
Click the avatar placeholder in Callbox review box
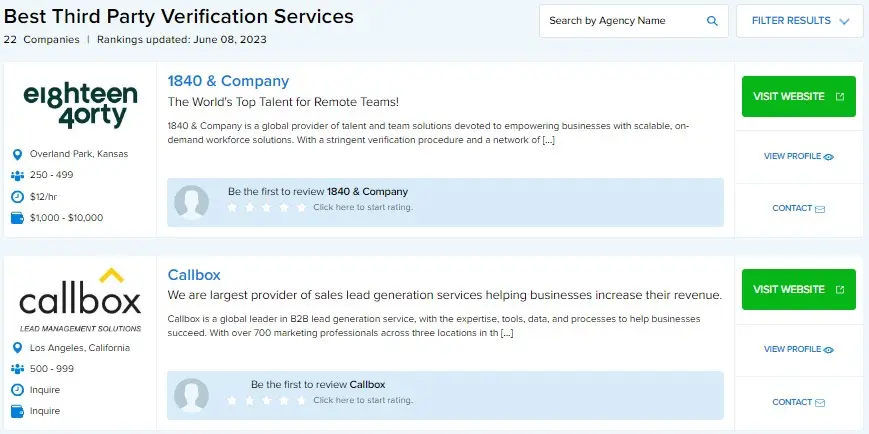[x=191, y=395]
